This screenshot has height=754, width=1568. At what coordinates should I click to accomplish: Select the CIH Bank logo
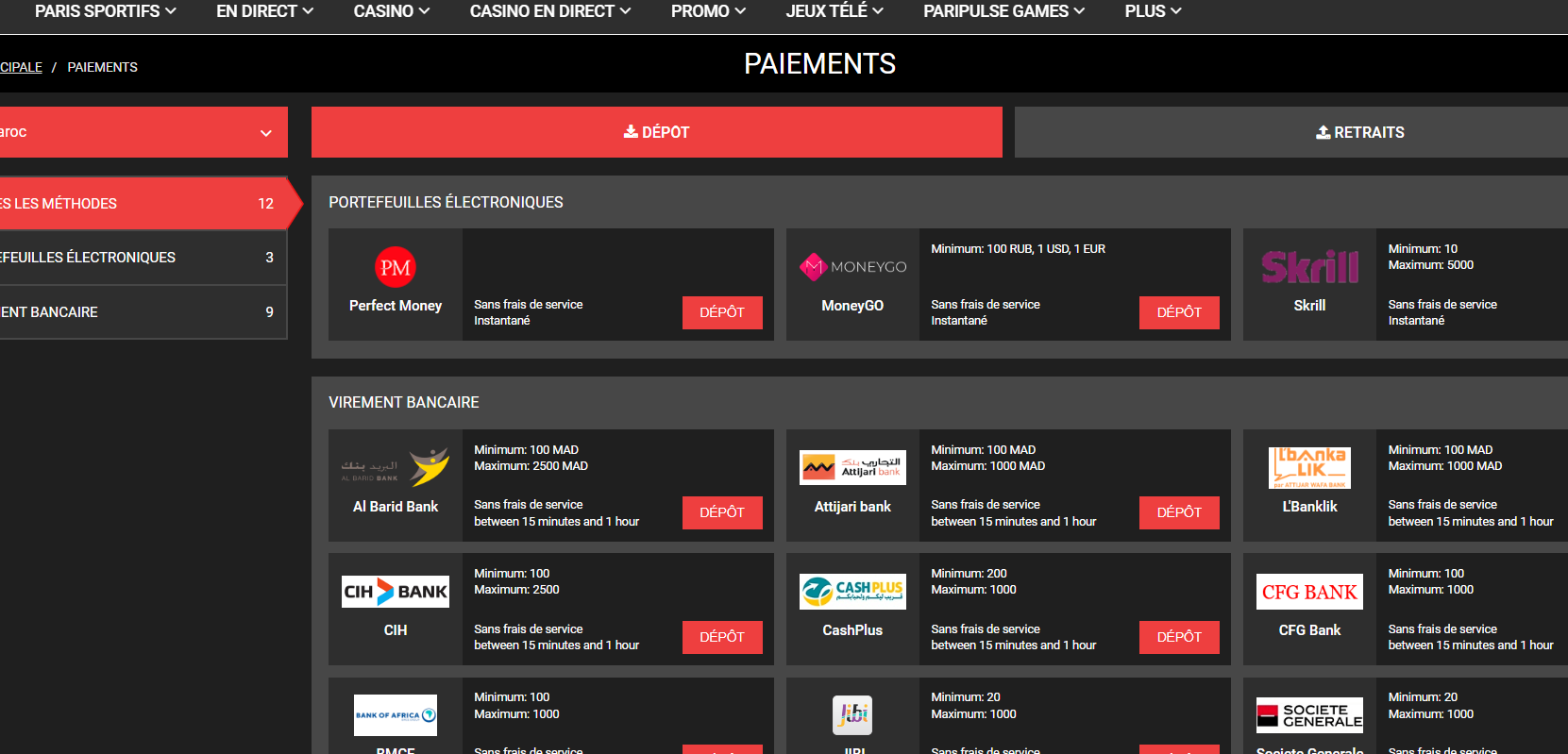click(x=395, y=592)
